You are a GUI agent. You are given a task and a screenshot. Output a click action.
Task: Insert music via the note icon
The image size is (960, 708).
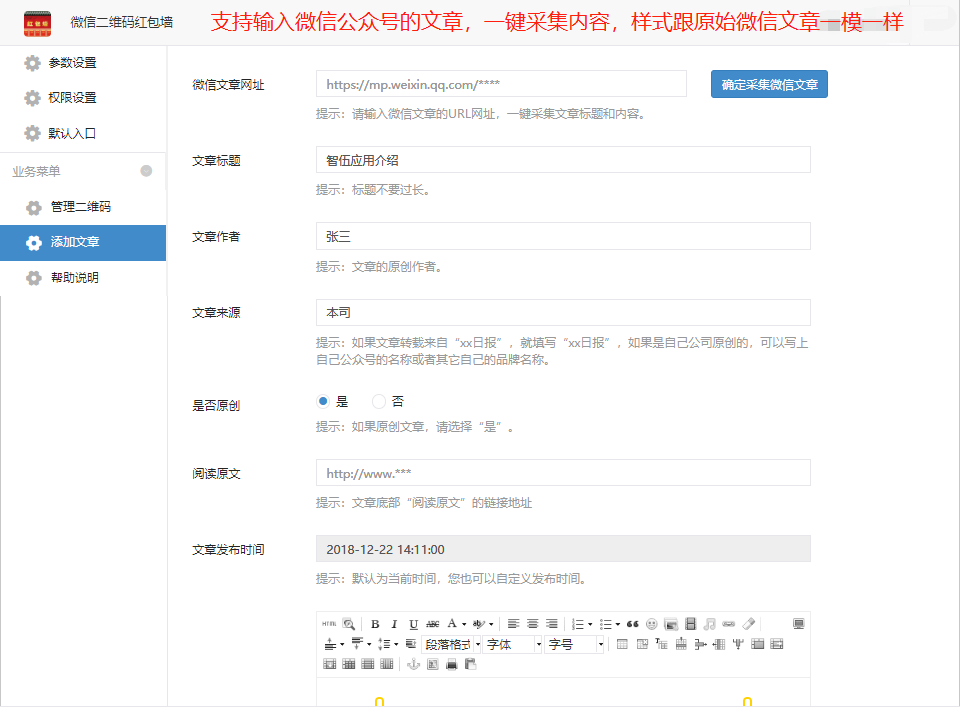(x=710, y=624)
